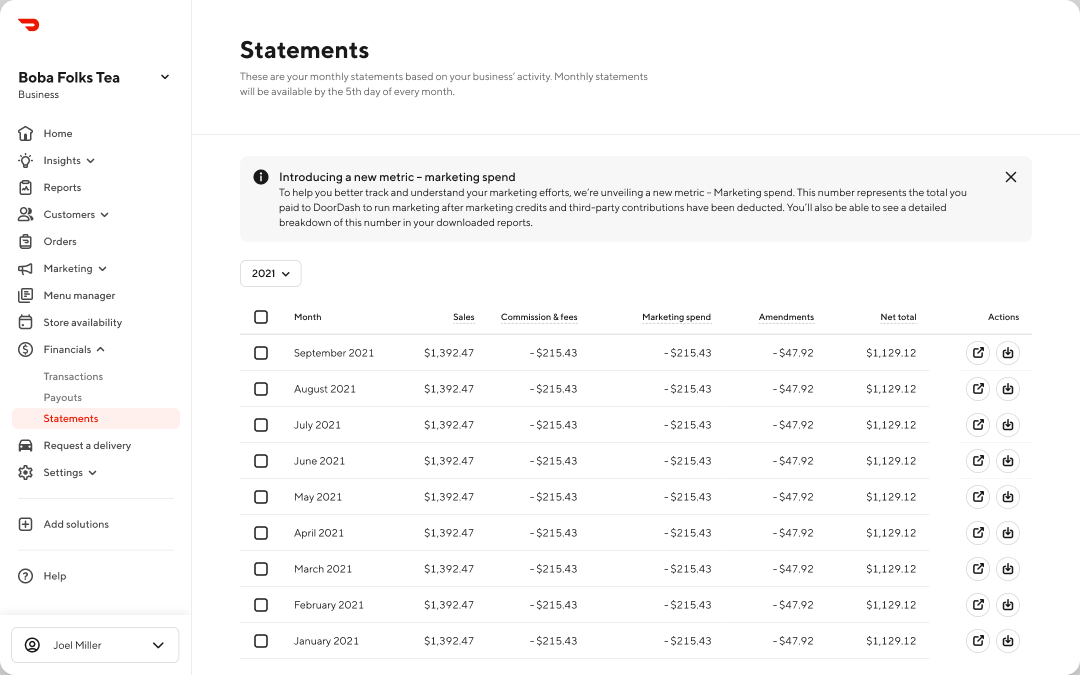Select Statements in the sidebar
1080x675 pixels.
click(x=96, y=418)
